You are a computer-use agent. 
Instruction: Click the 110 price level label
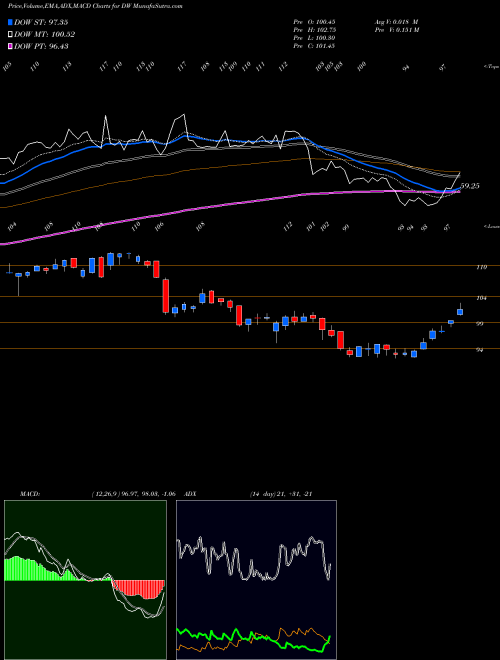coord(482,267)
